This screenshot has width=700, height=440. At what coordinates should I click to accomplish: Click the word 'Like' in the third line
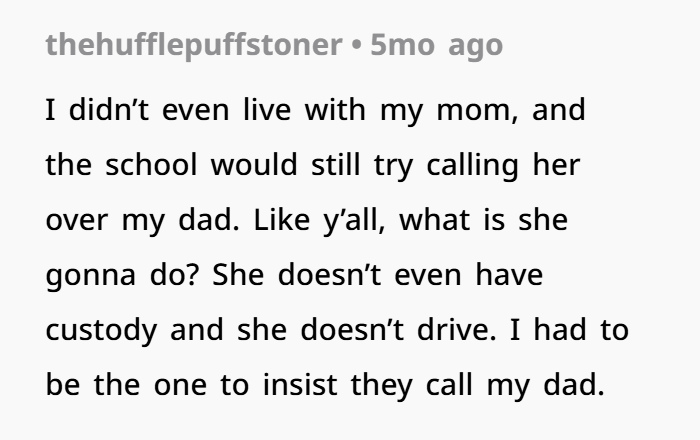(x=281, y=220)
